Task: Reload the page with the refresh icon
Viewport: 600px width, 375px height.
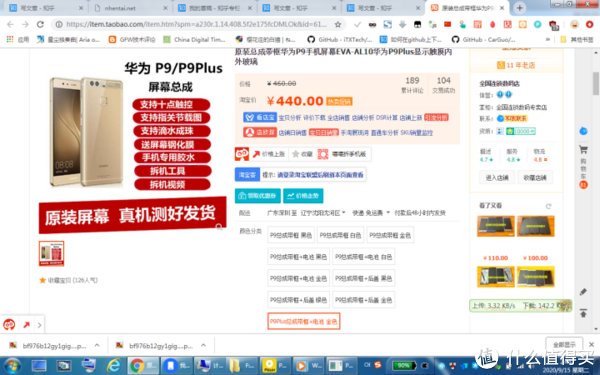Action: [x=40, y=24]
